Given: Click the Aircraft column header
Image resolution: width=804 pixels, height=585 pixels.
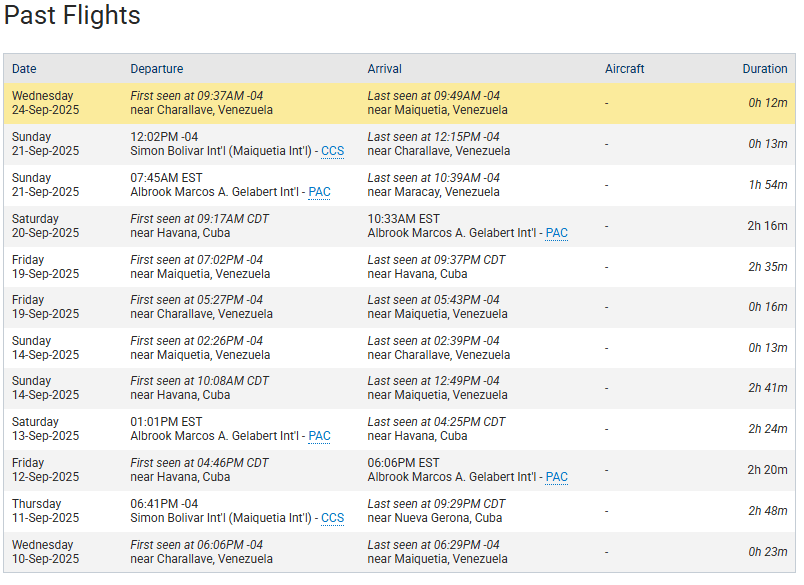Looking at the screenshot, I should [x=625, y=69].
